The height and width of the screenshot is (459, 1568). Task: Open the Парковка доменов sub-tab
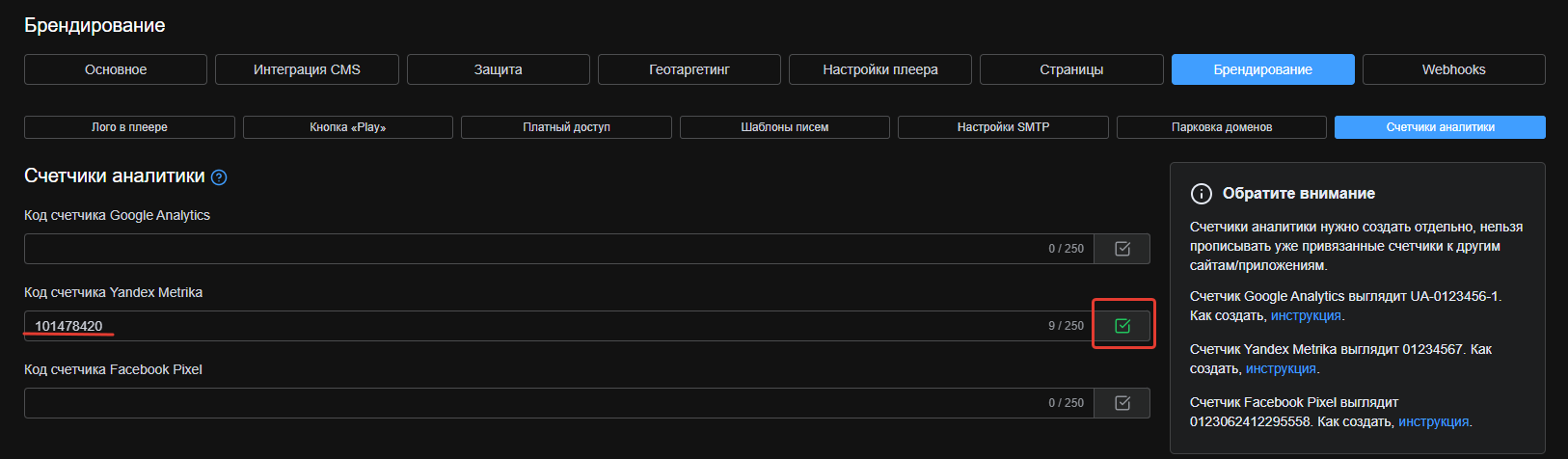pyautogui.click(x=1222, y=127)
